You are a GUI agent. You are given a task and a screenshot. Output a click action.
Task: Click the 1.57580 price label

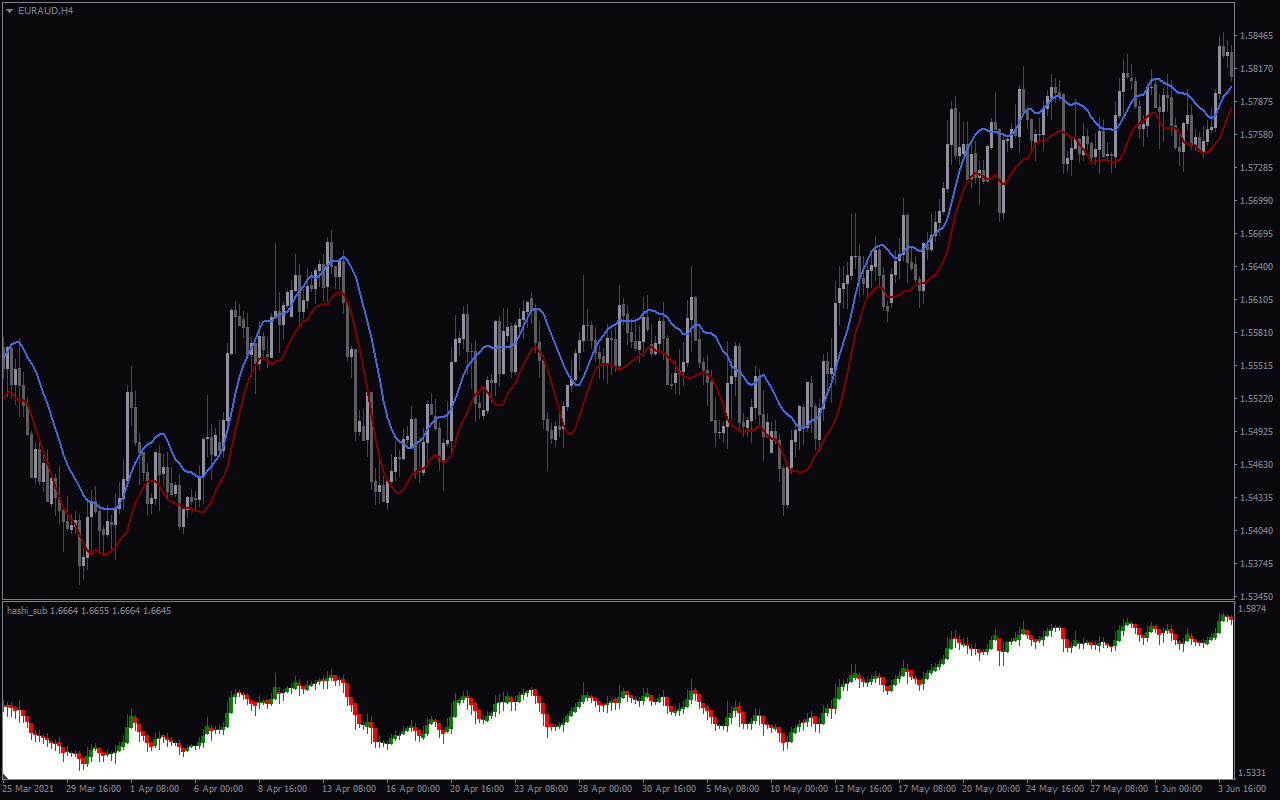1255,135
